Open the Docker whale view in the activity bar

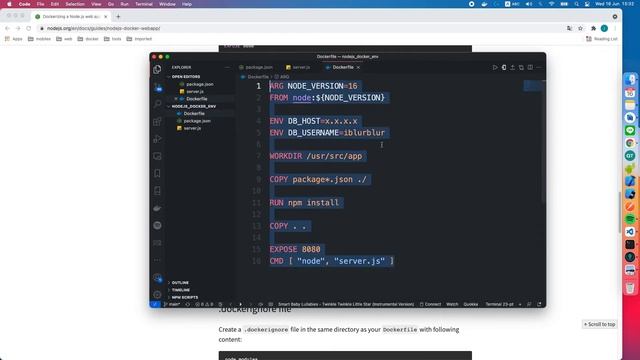[157, 208]
